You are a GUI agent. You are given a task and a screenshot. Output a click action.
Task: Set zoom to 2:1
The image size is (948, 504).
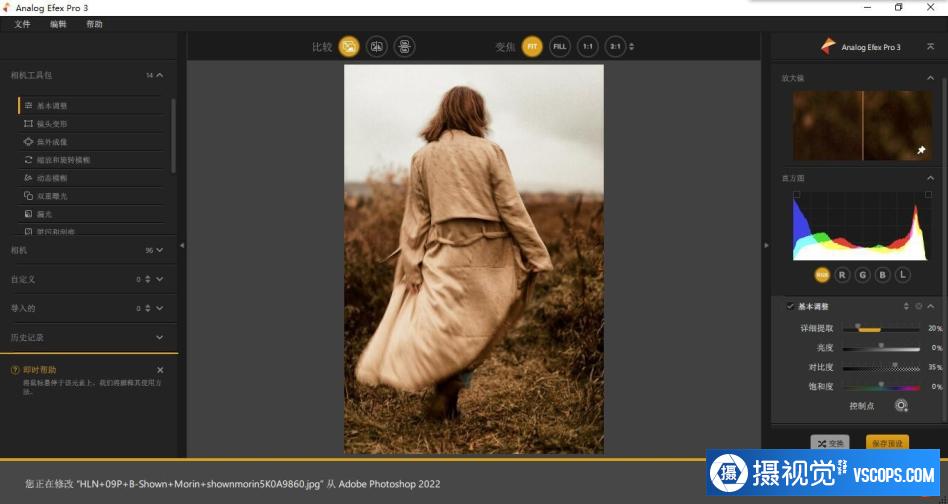(615, 47)
